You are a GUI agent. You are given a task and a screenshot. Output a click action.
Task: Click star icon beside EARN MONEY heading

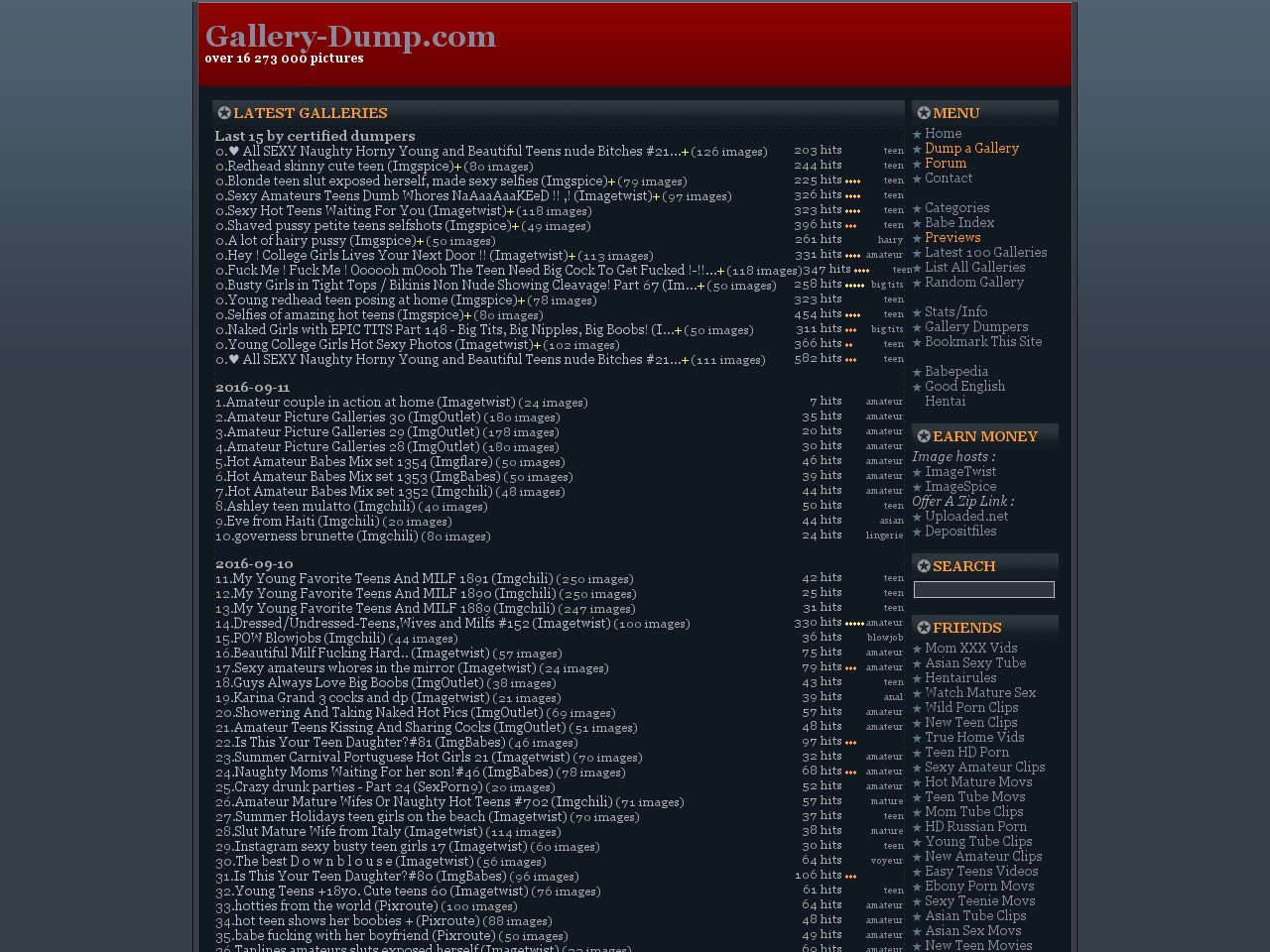[924, 436]
